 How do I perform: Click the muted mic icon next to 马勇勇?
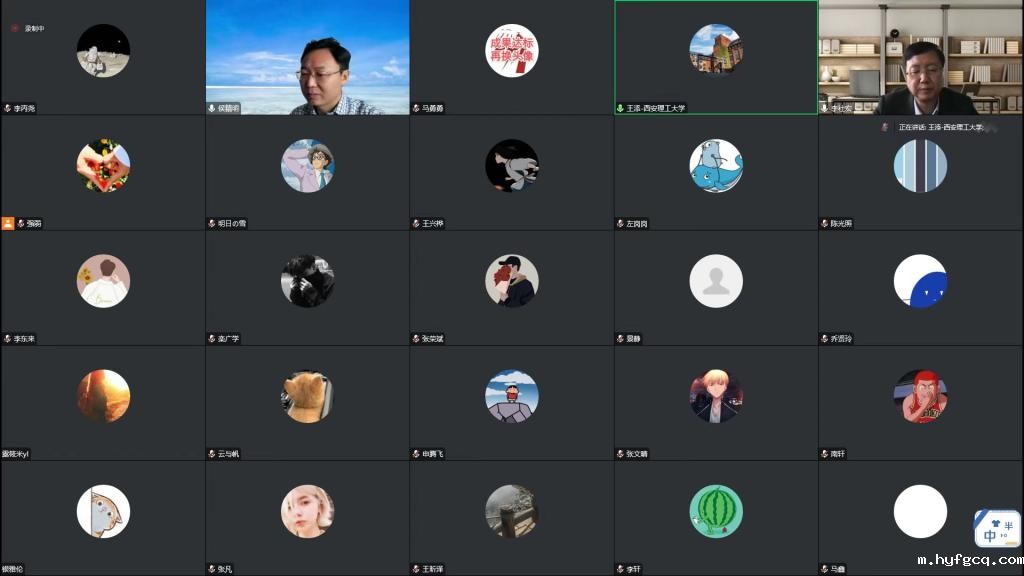click(416, 108)
